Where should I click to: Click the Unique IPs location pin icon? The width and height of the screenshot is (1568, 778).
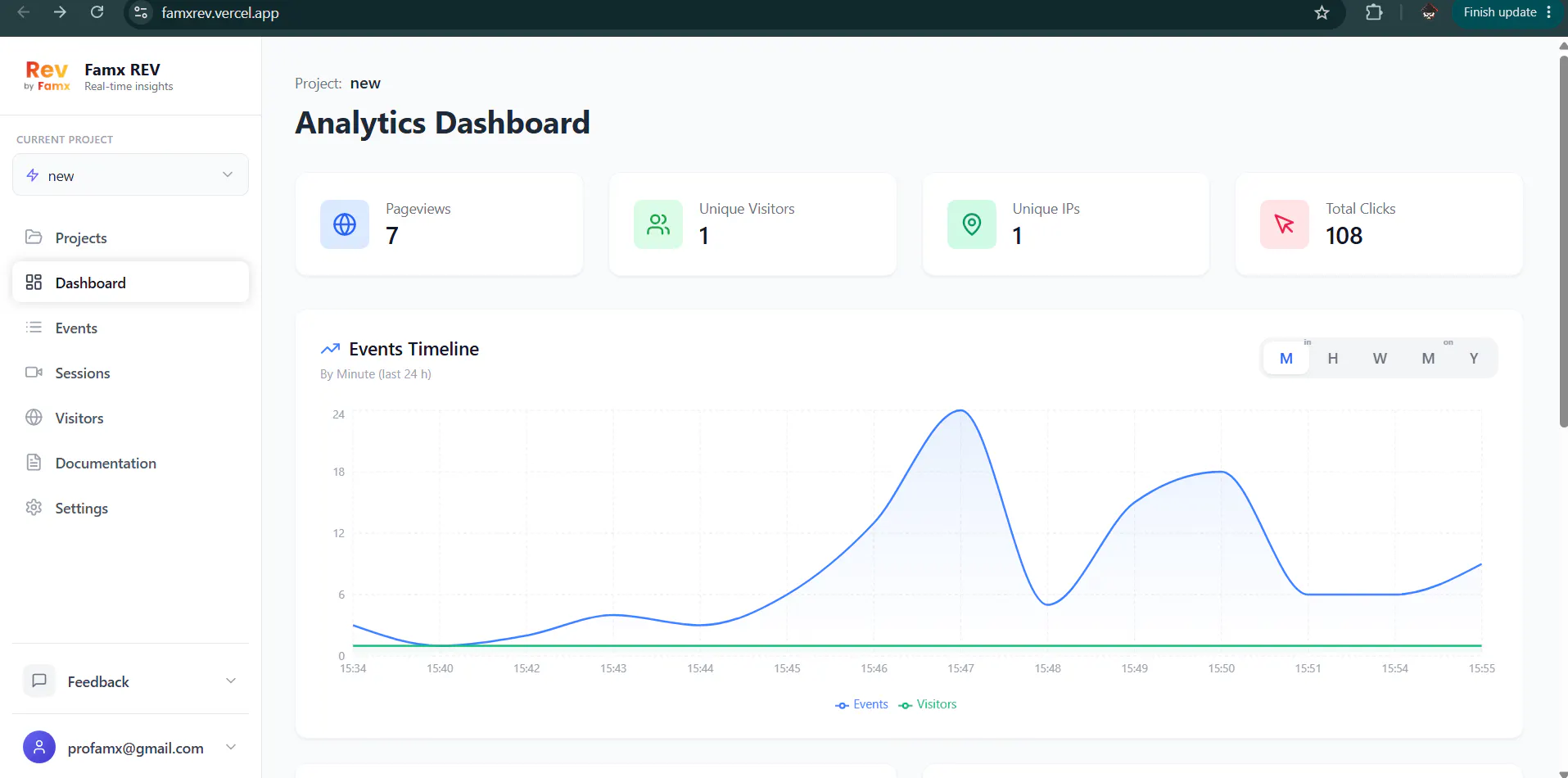click(972, 224)
